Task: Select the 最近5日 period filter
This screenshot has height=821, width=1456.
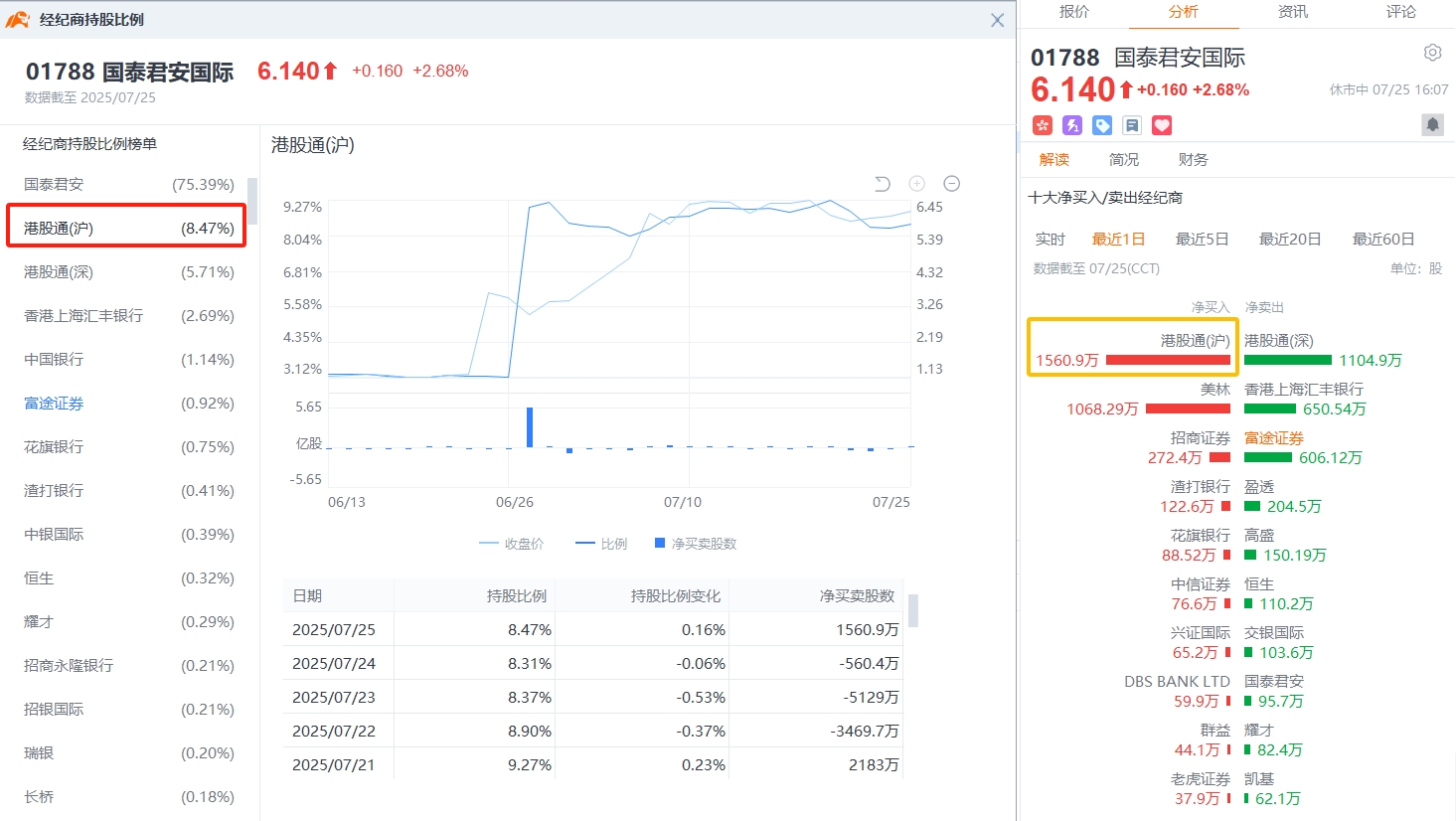Action: pos(1203,240)
